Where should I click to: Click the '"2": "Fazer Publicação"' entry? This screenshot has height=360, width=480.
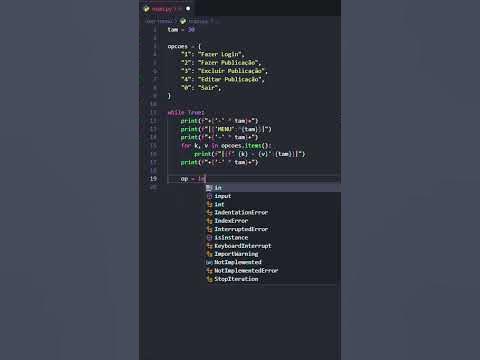(x=221, y=63)
